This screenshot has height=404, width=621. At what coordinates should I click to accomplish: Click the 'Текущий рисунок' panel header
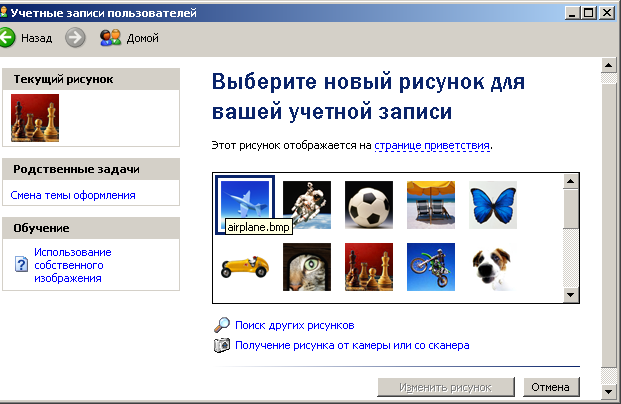point(91,79)
